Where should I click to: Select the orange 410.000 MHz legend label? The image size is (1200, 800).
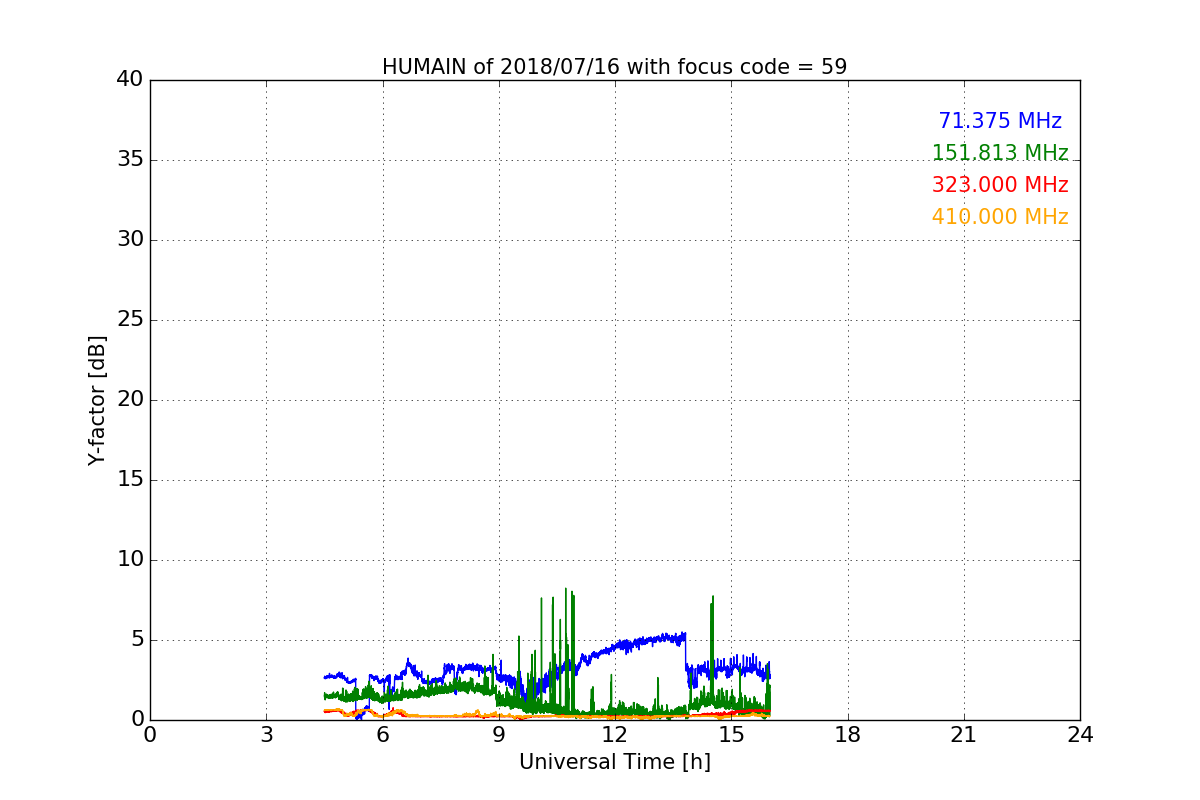tap(999, 217)
